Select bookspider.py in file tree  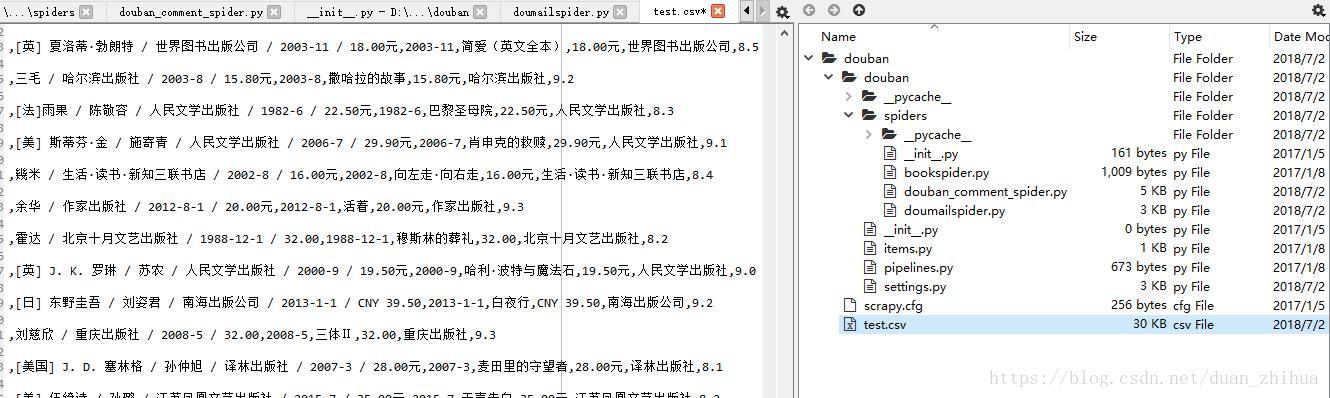coord(946,172)
